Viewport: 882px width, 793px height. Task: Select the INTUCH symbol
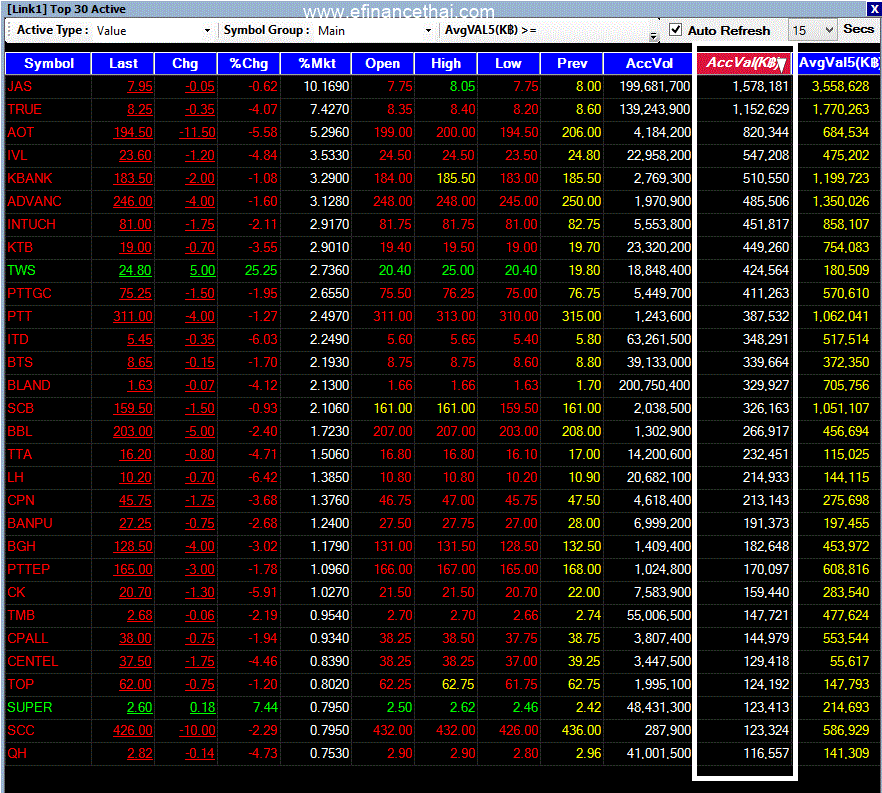pos(32,225)
